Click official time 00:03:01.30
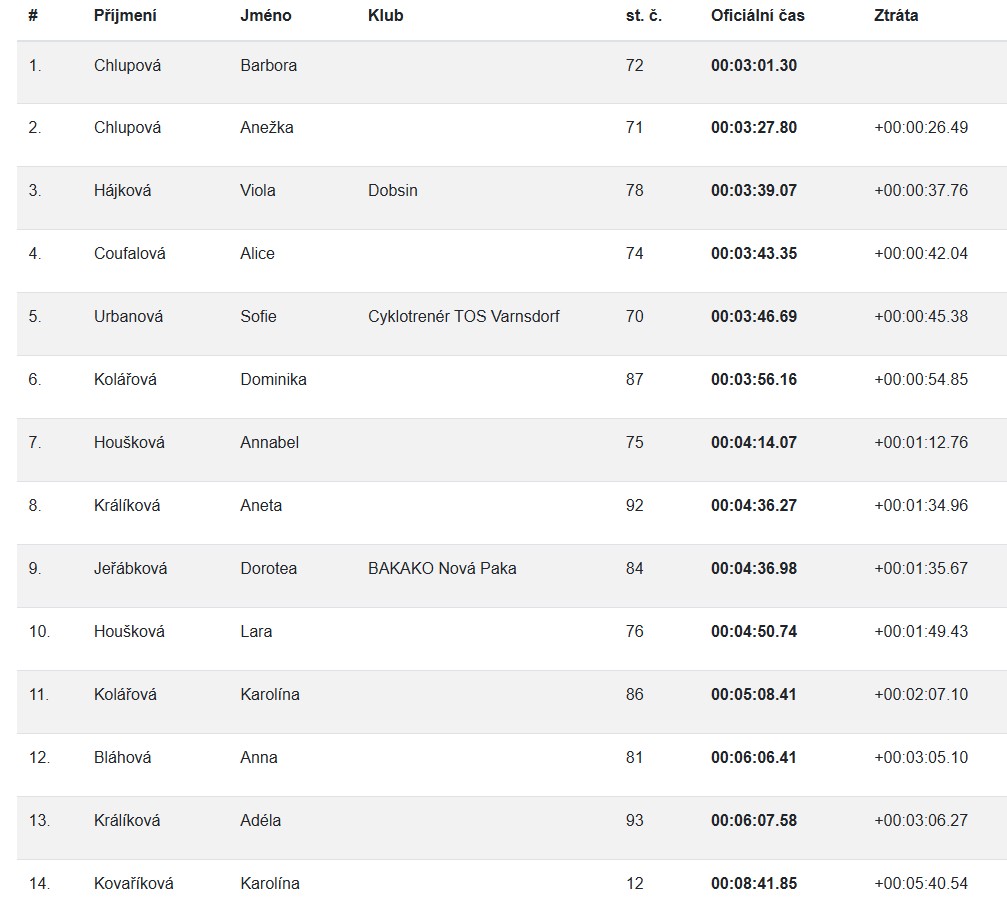 [x=754, y=66]
